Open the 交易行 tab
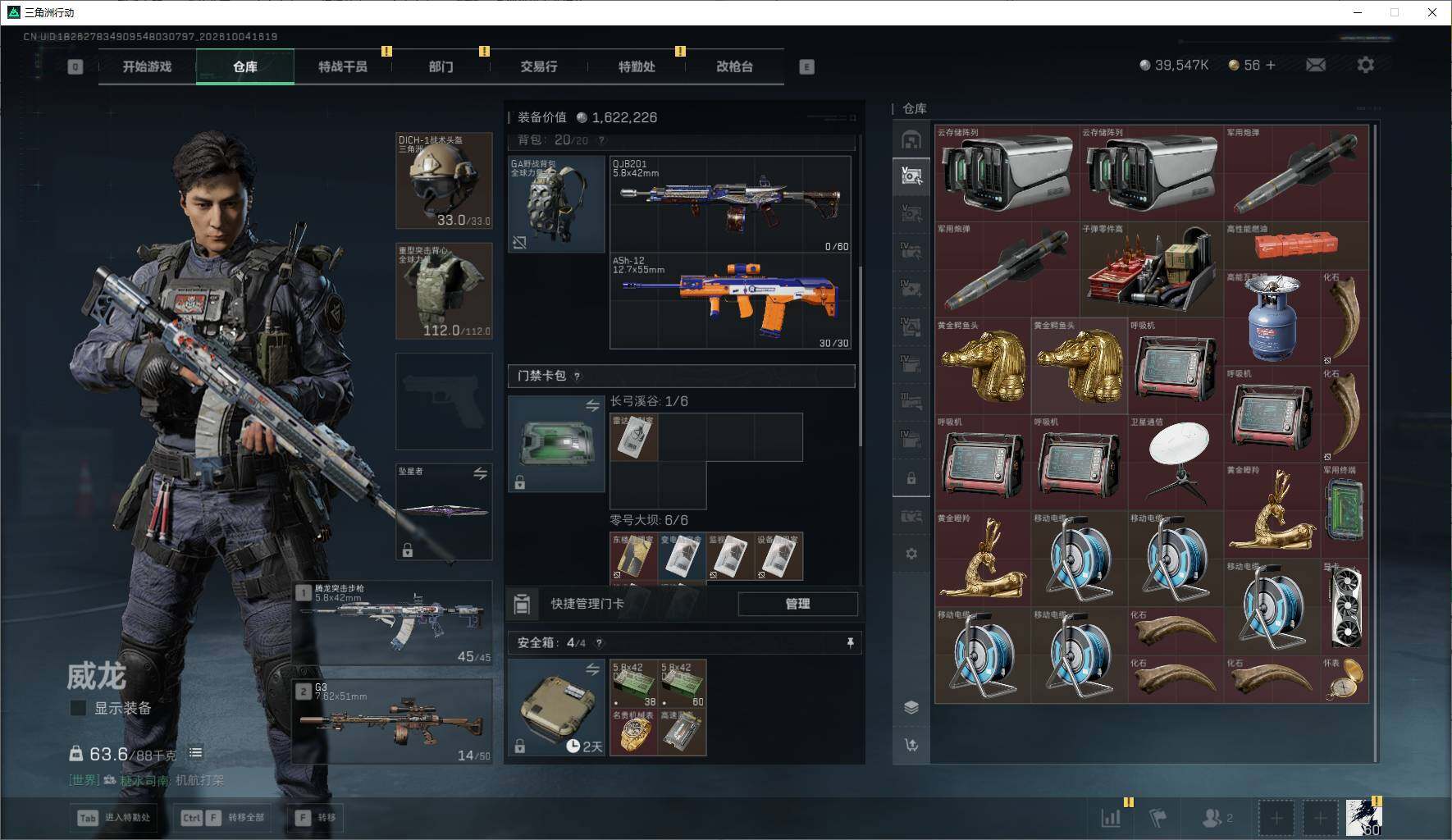 click(538, 66)
